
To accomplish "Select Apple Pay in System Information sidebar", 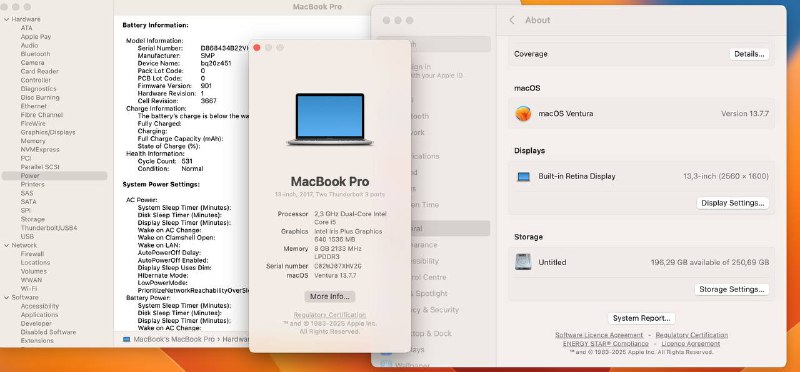I will pos(36,37).
